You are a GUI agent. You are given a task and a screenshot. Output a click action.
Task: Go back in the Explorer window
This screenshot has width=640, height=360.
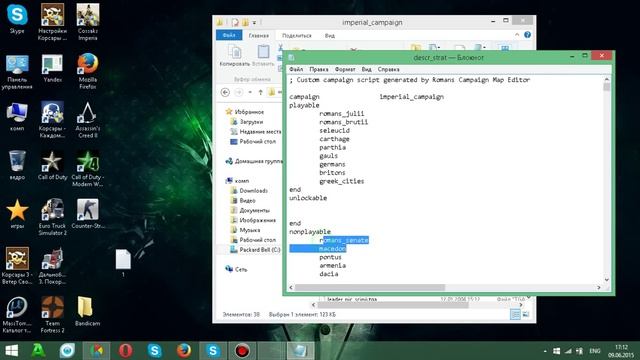pos(225,92)
